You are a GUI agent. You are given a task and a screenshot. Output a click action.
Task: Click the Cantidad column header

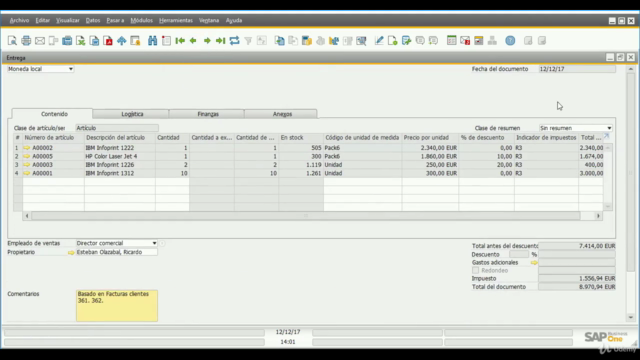[x=172, y=138]
